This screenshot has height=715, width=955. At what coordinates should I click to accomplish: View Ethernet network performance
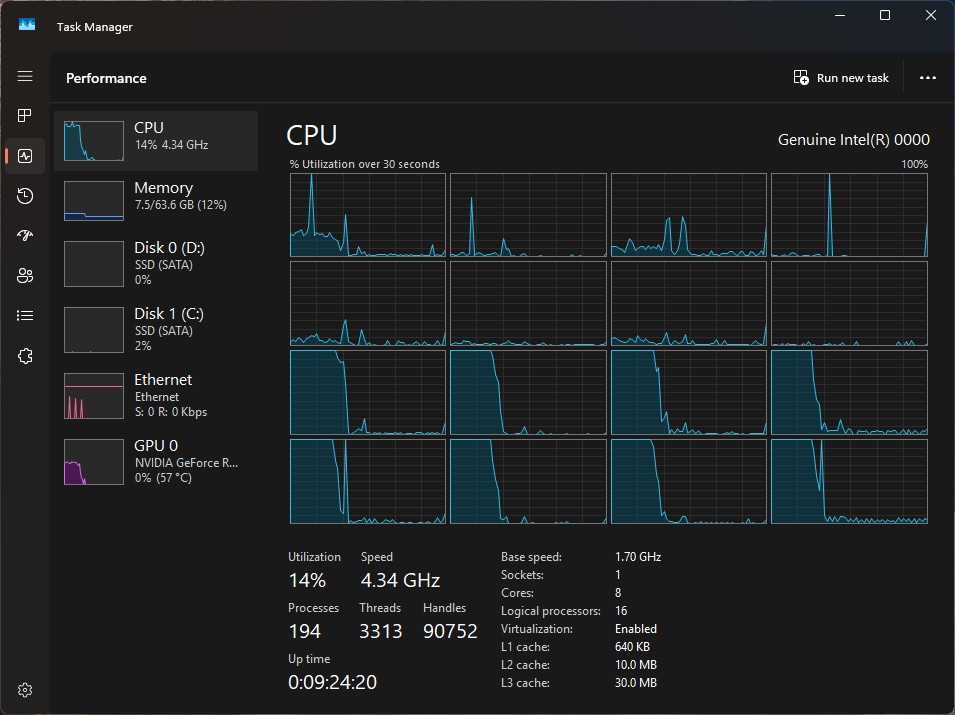click(156, 395)
